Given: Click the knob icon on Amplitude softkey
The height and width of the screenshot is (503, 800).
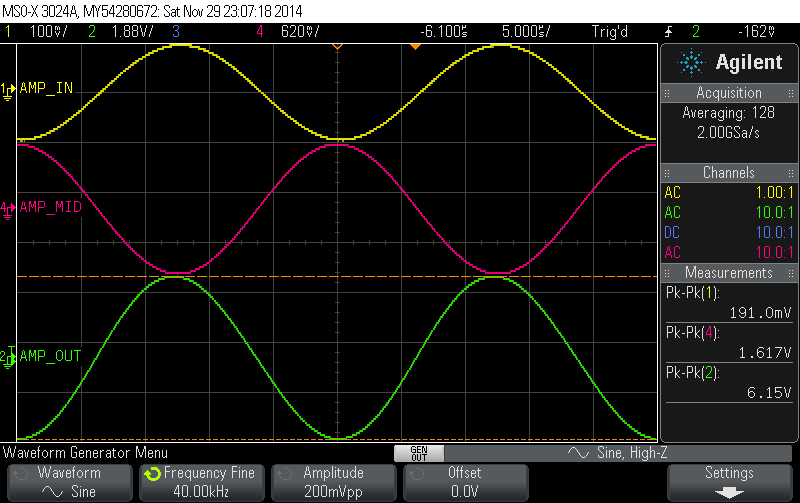Looking at the screenshot, I should (x=284, y=474).
